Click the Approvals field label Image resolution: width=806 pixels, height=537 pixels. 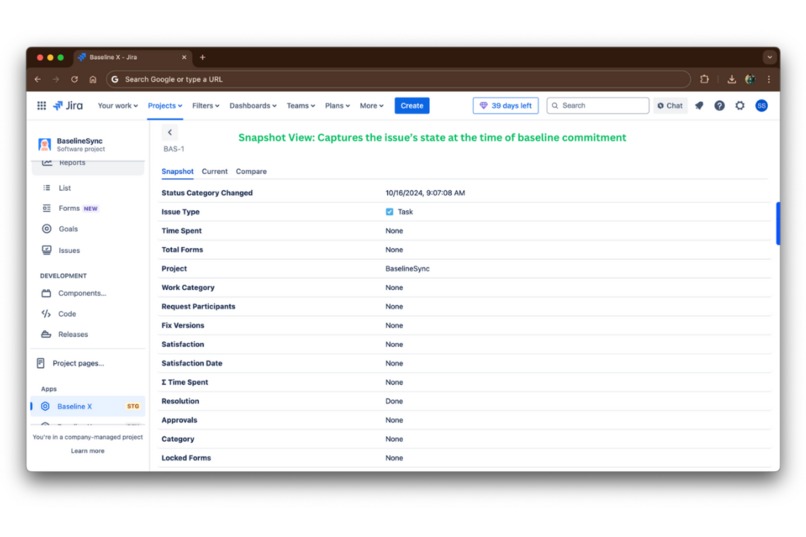coord(179,420)
